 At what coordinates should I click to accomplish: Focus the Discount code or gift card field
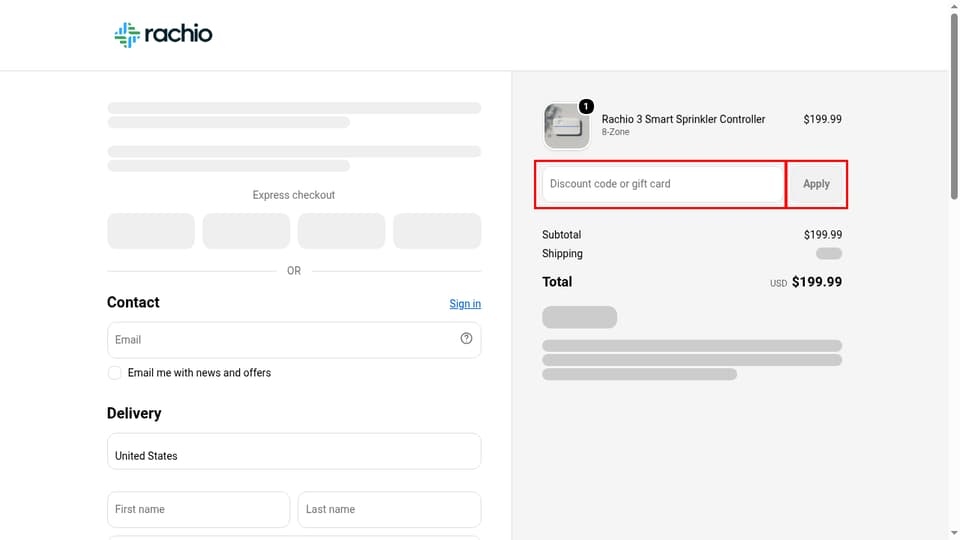662,184
